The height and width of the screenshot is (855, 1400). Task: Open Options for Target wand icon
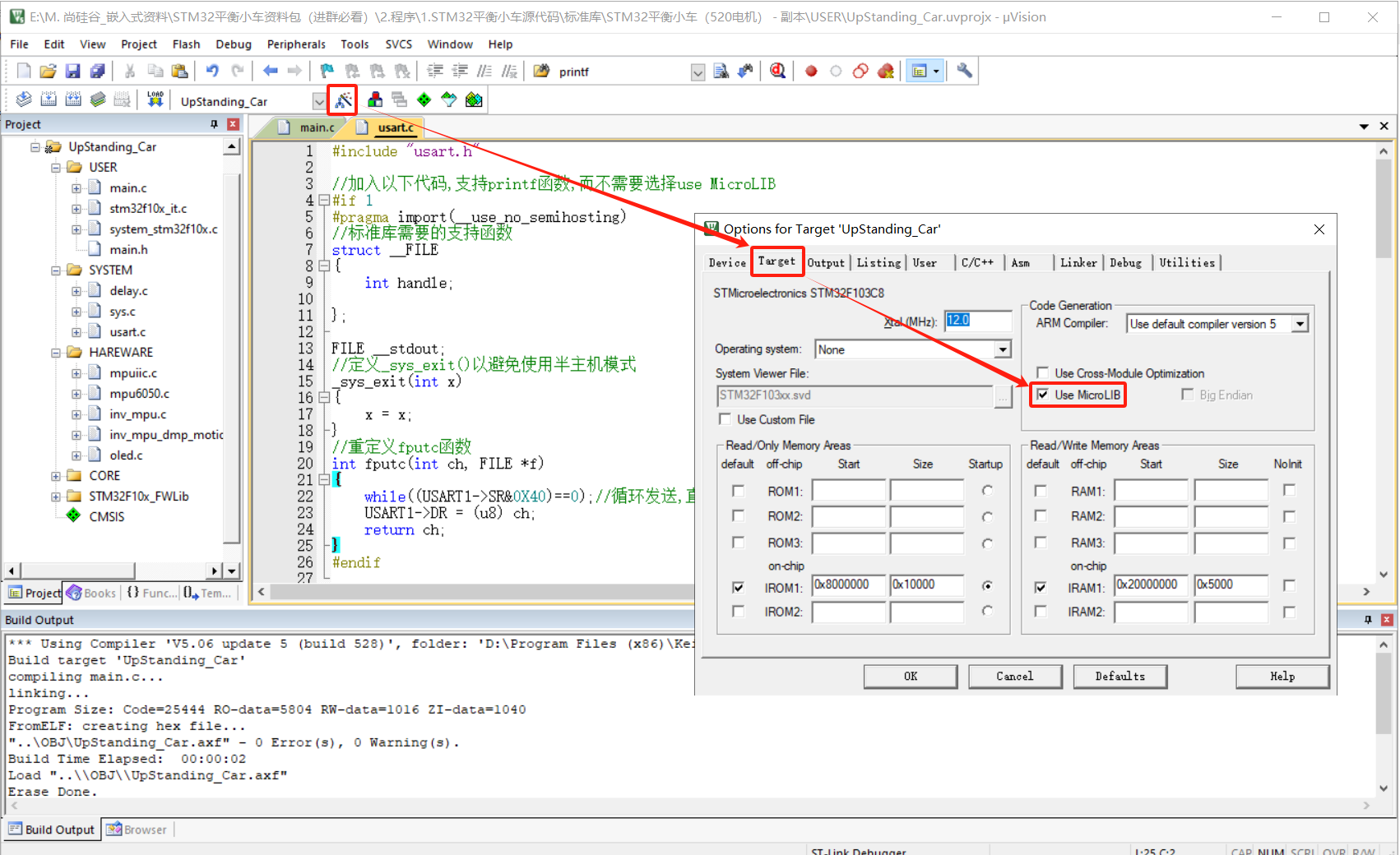(343, 100)
